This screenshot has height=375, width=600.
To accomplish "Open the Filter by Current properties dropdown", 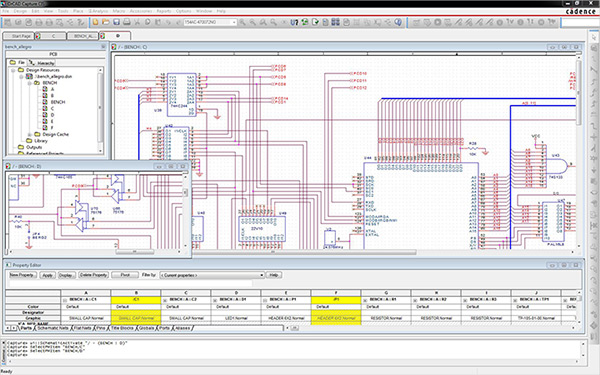I will click(262, 275).
